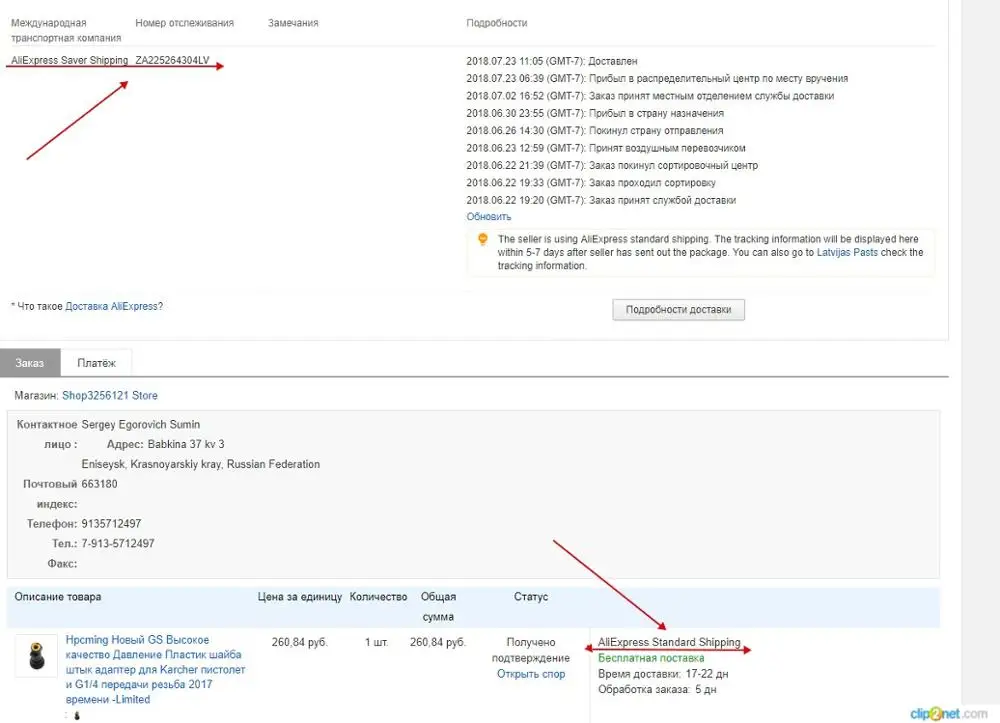Click 'Заказ проходил сортировку' entry
The width and height of the screenshot is (1000, 723).
591,183
